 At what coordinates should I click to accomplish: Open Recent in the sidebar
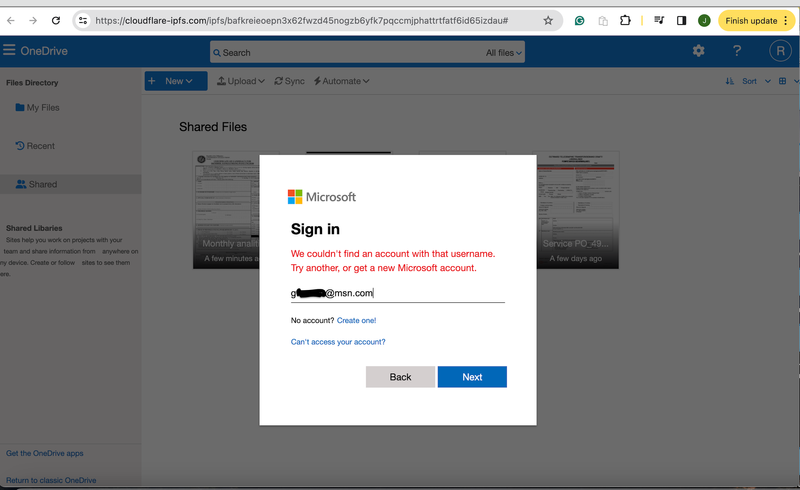(35, 145)
